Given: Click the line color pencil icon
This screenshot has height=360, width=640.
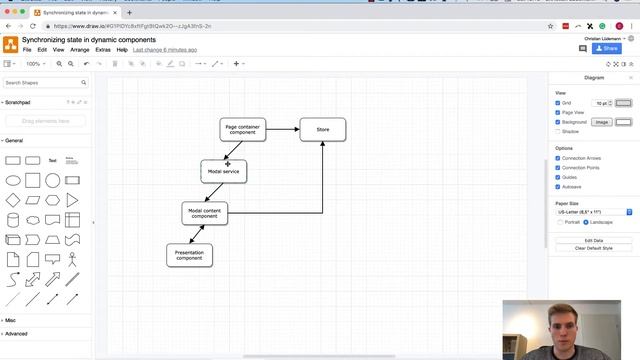Looking at the screenshot, I should (170, 64).
